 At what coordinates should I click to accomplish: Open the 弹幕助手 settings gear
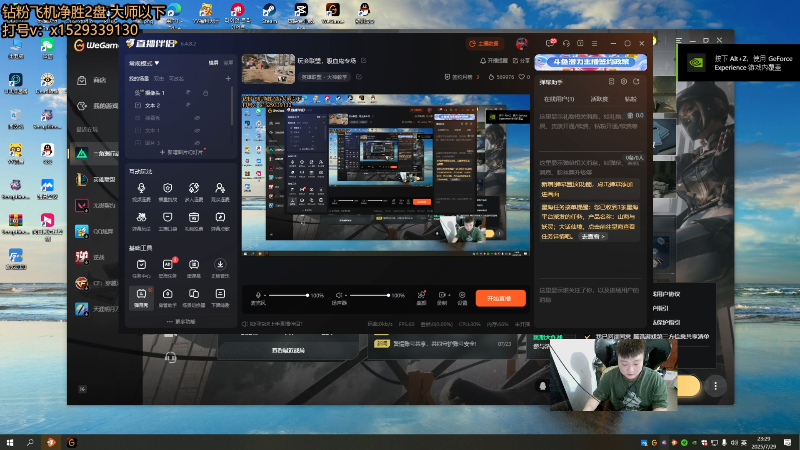[x=623, y=82]
